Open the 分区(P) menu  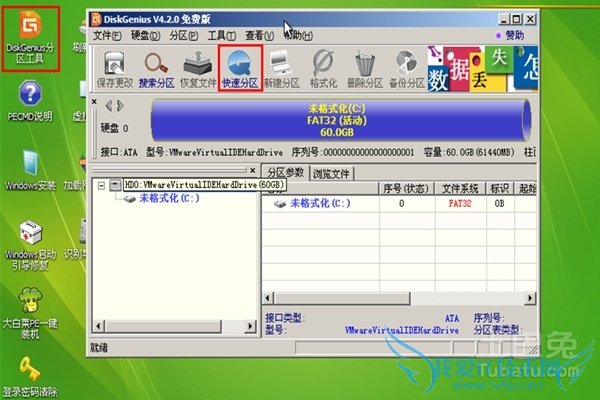tap(184, 36)
